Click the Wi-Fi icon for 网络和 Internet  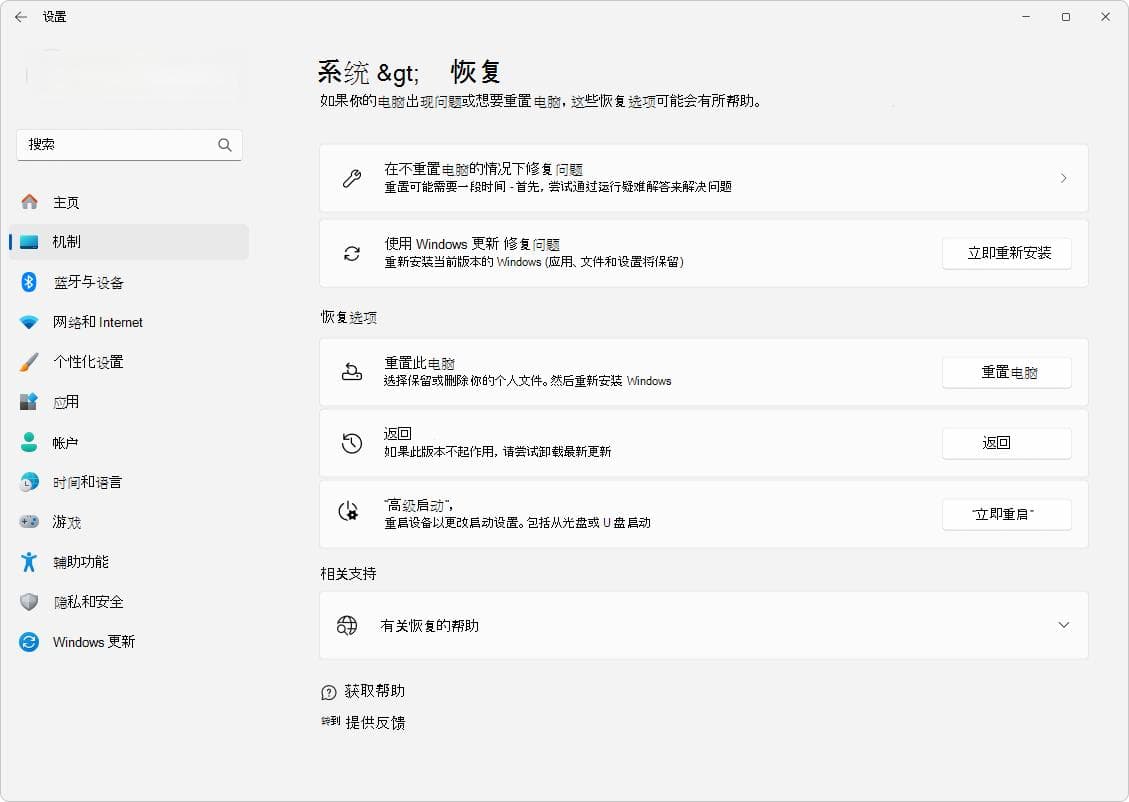[29, 322]
